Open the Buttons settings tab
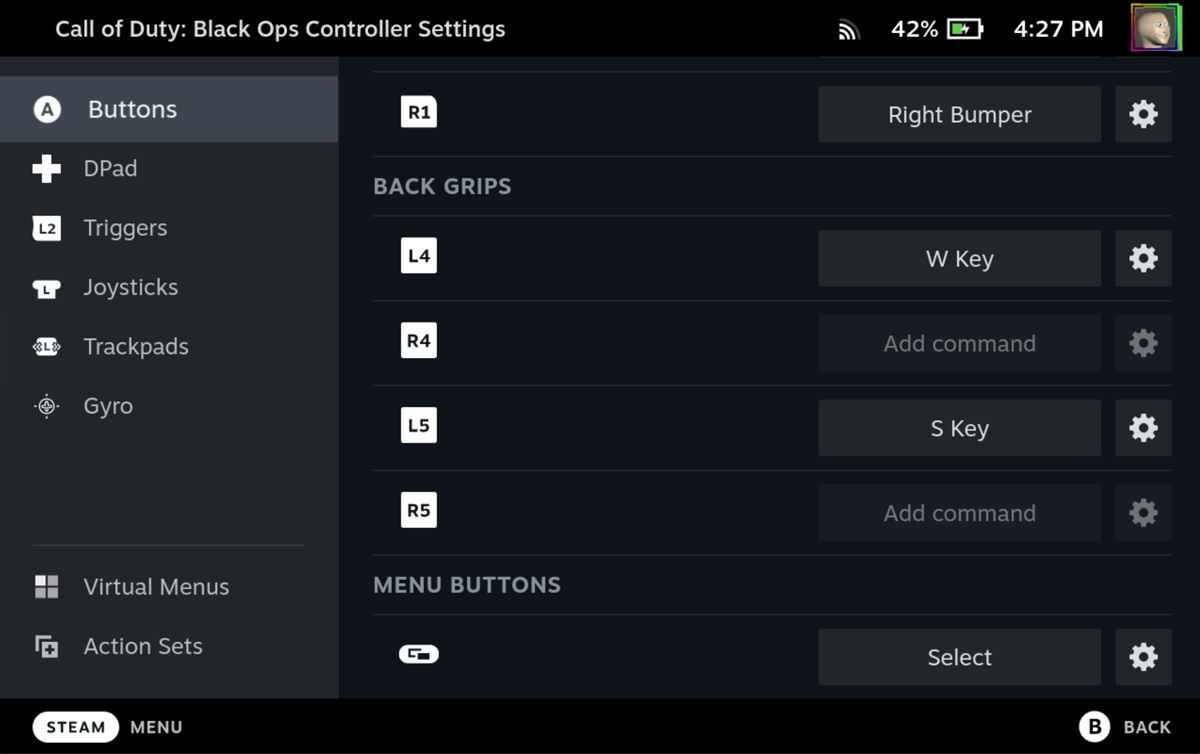Viewport: 1200px width, 754px height. pyautogui.click(x=132, y=110)
